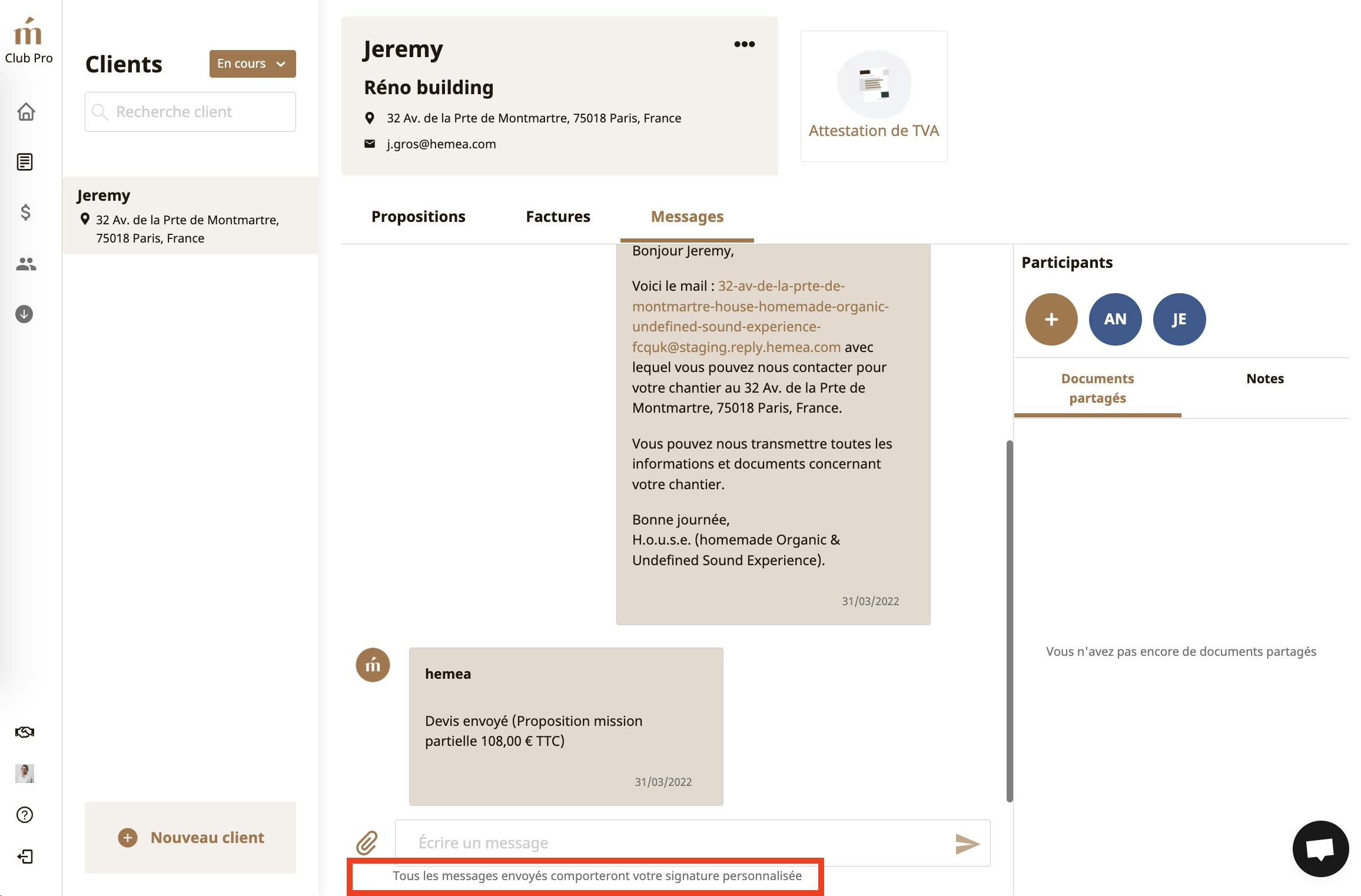The width and height of the screenshot is (1361, 896).
Task: Open the dollar sign payments icon
Action: 25,212
